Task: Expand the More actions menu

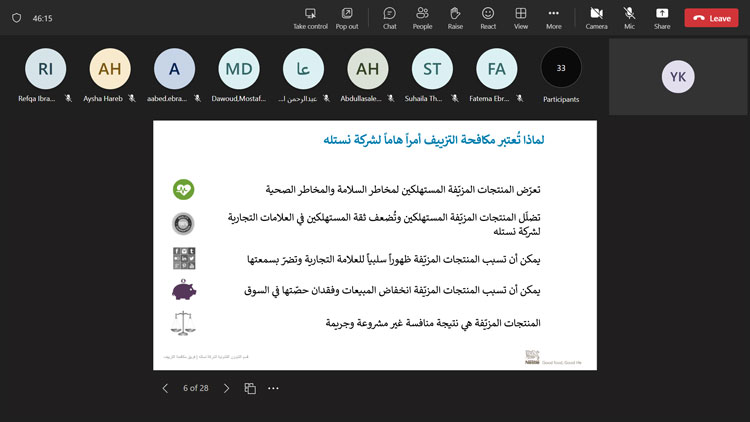Action: pos(553,17)
